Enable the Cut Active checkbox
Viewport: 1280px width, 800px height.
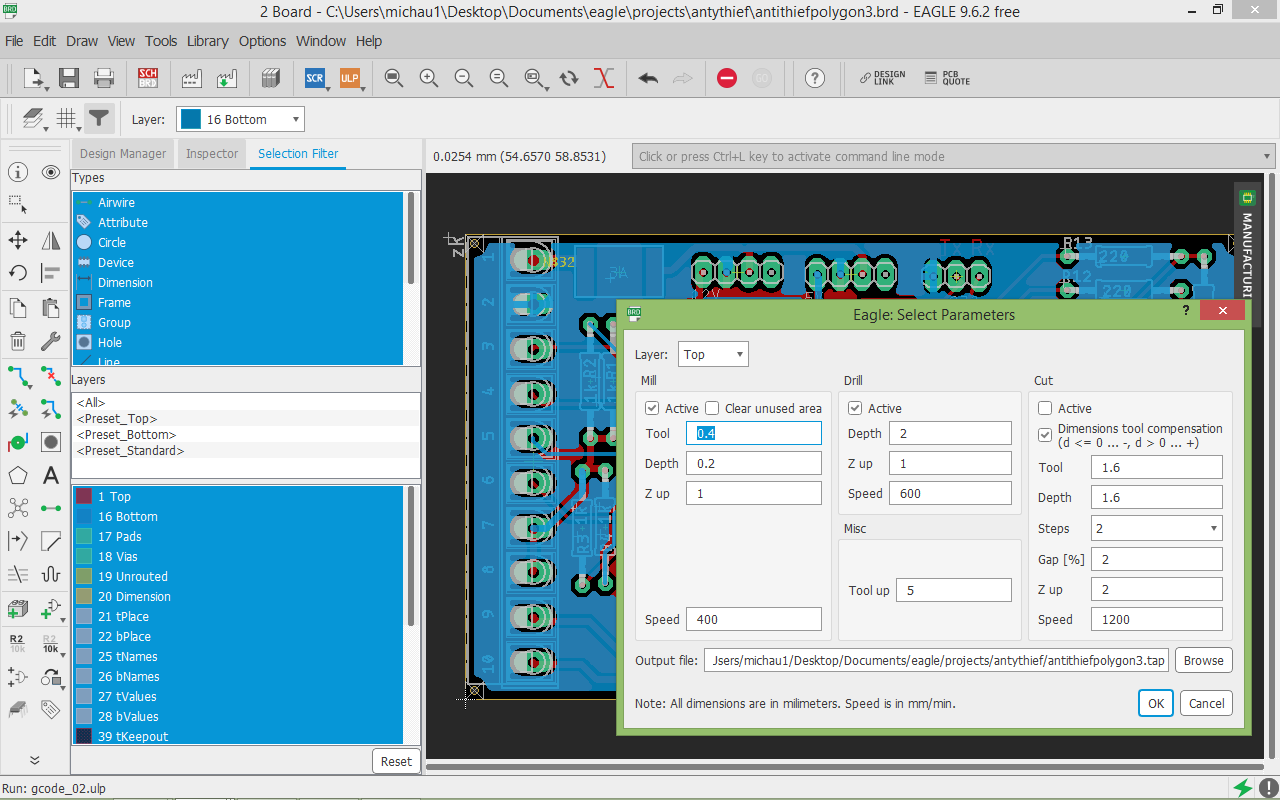[1045, 408]
